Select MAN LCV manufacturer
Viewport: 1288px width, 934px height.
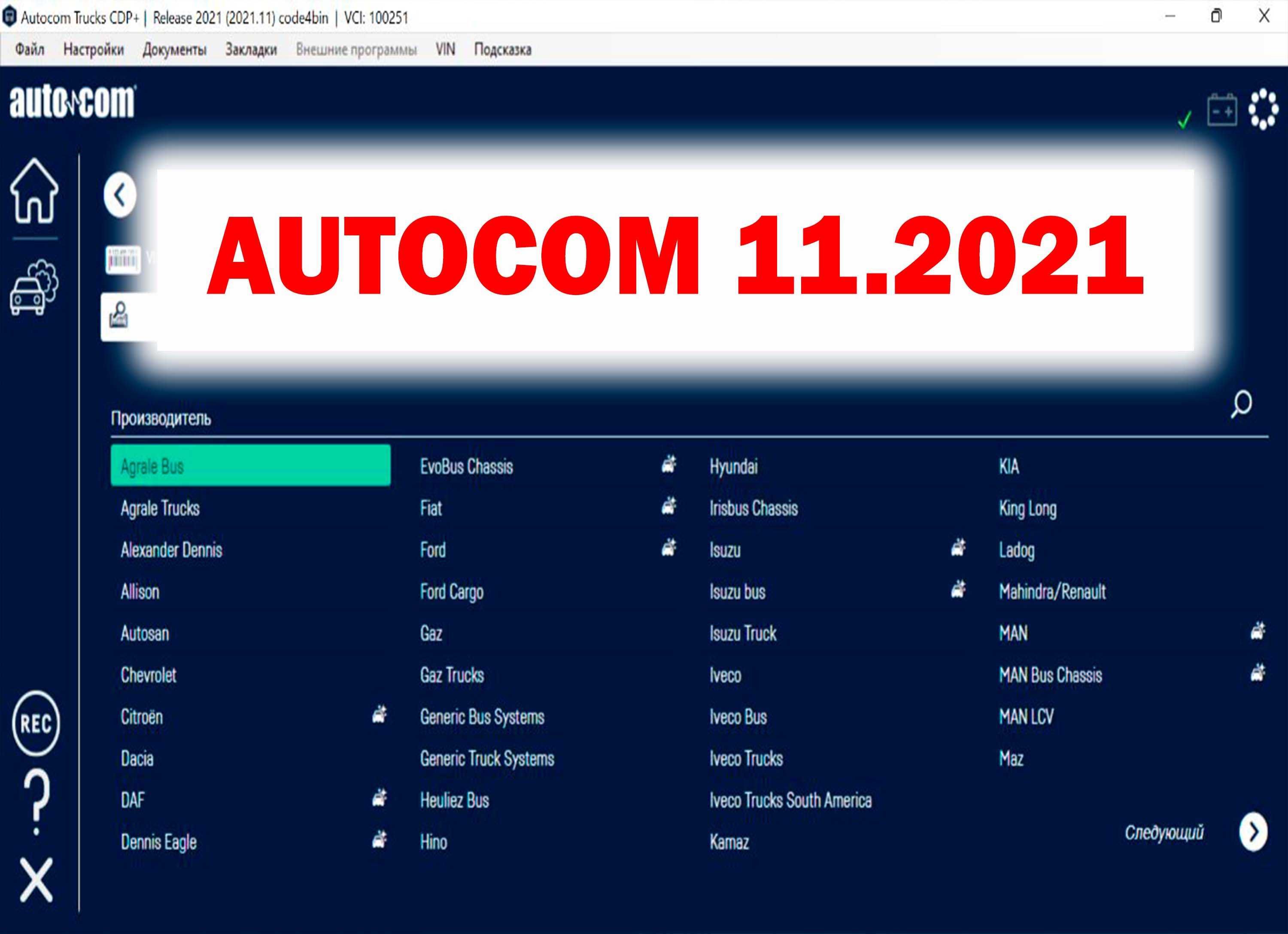1026,716
